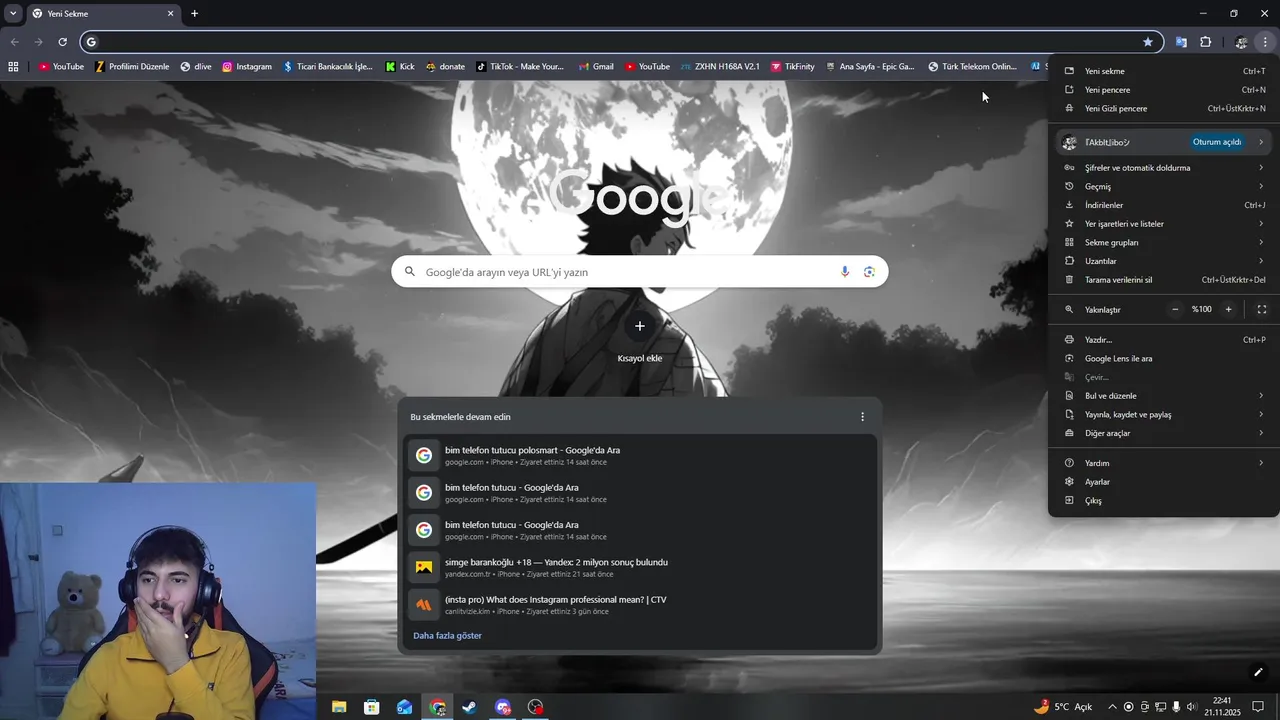Search by image with Google Lens icon
Viewport: 1280px width, 720px height.
pyautogui.click(x=869, y=272)
